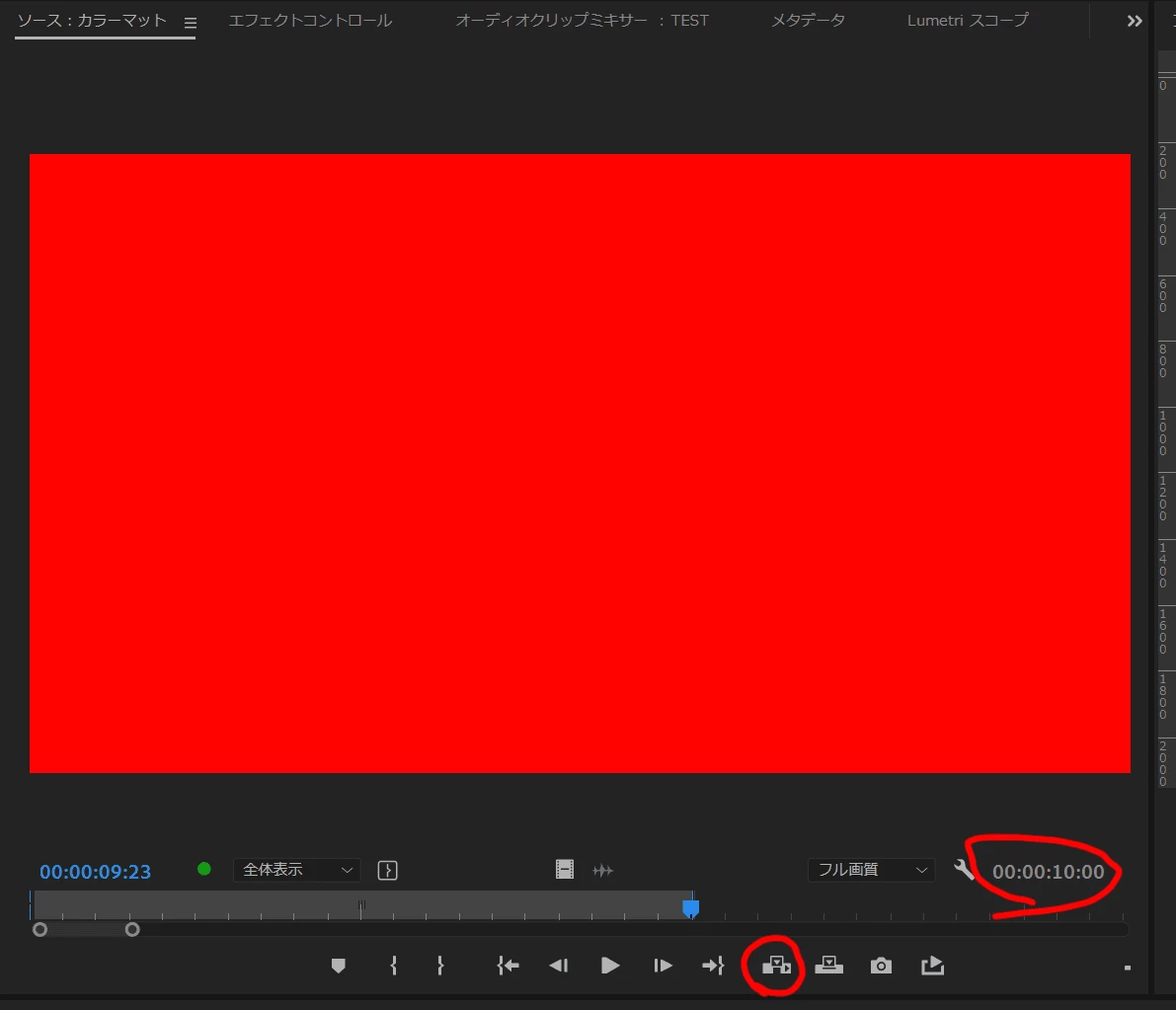
Task: Click the right zoom scroll bar handle
Action: tap(132, 930)
